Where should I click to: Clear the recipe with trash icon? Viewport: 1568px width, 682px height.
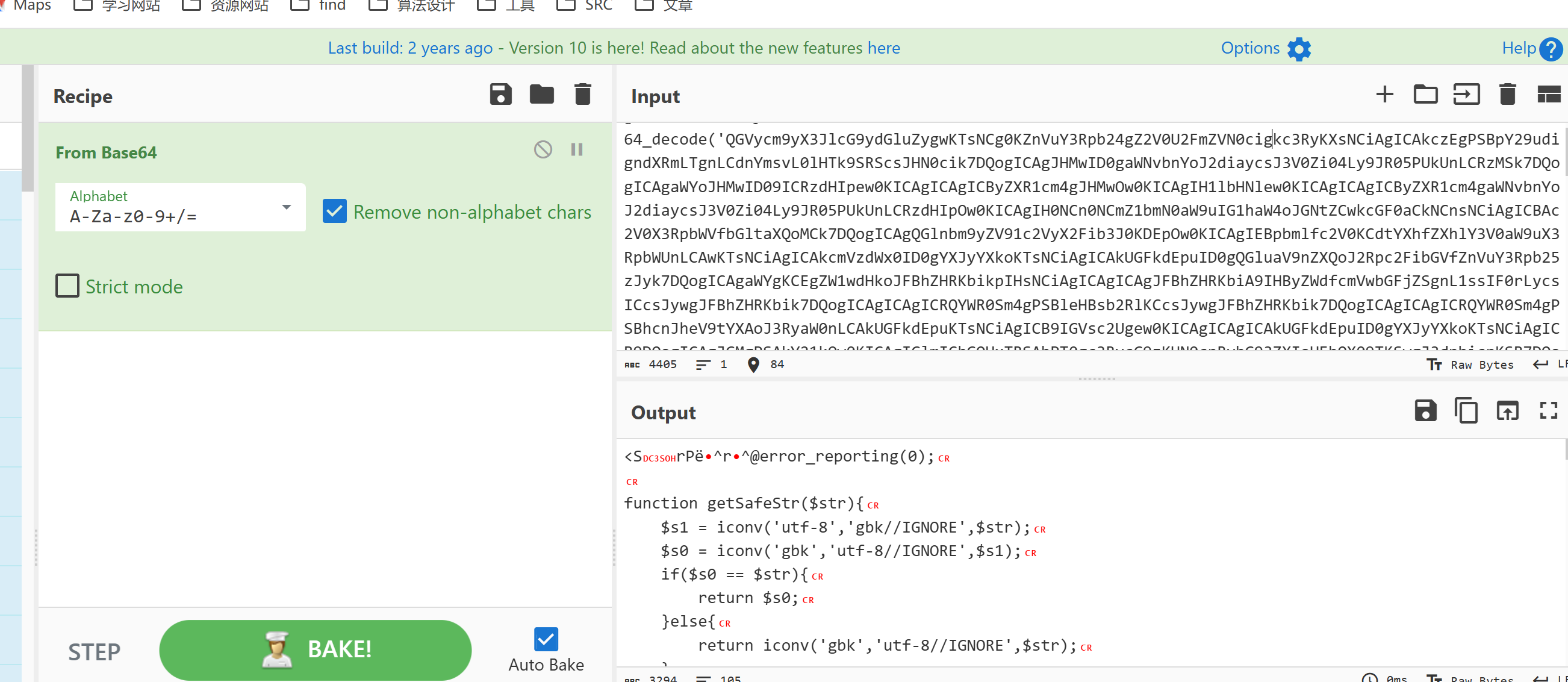pyautogui.click(x=582, y=95)
